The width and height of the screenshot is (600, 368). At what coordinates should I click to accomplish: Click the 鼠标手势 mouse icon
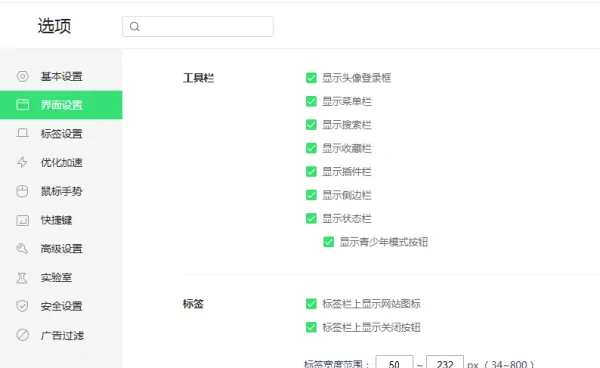tap(22, 191)
